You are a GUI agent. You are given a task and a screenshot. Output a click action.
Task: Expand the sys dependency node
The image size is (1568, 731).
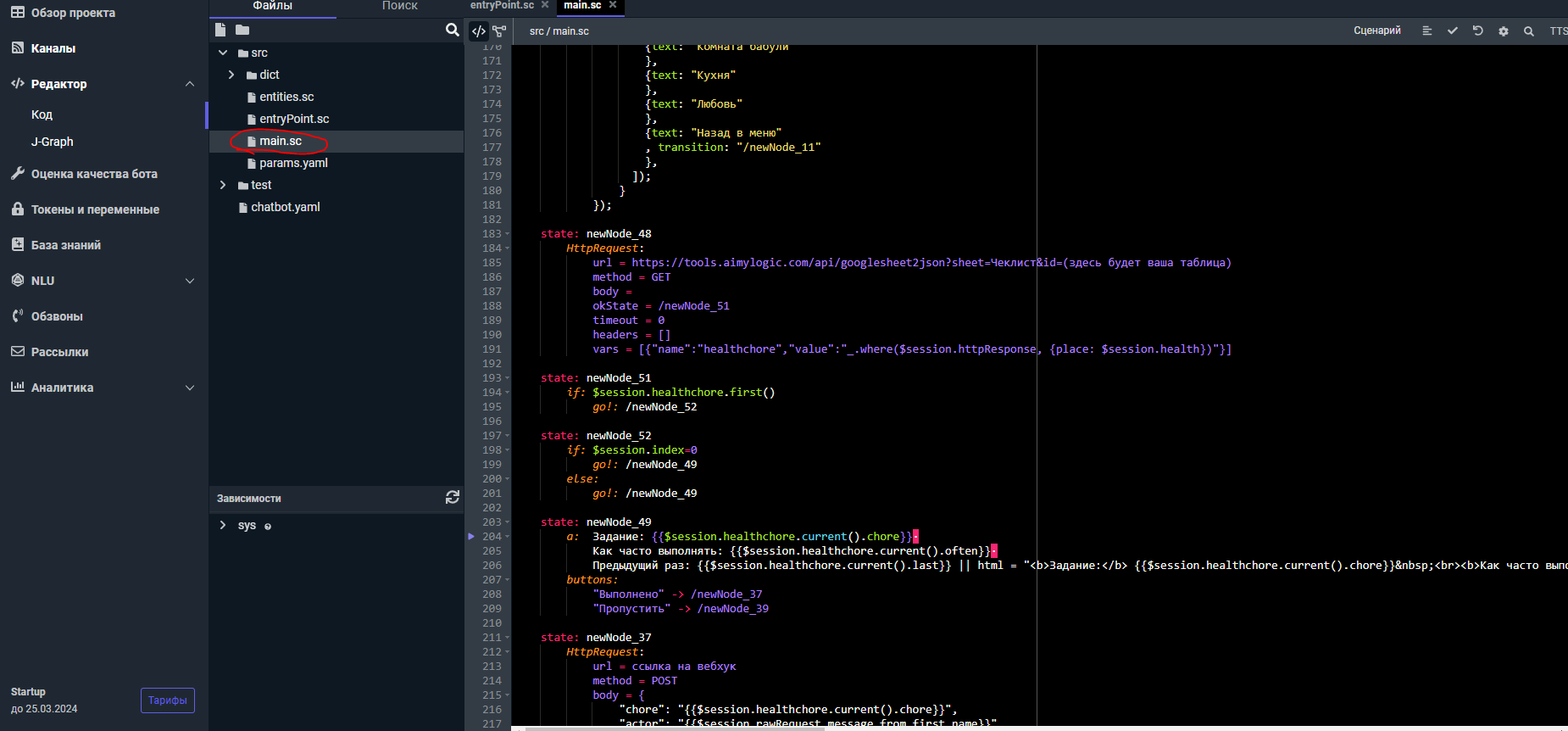click(223, 525)
